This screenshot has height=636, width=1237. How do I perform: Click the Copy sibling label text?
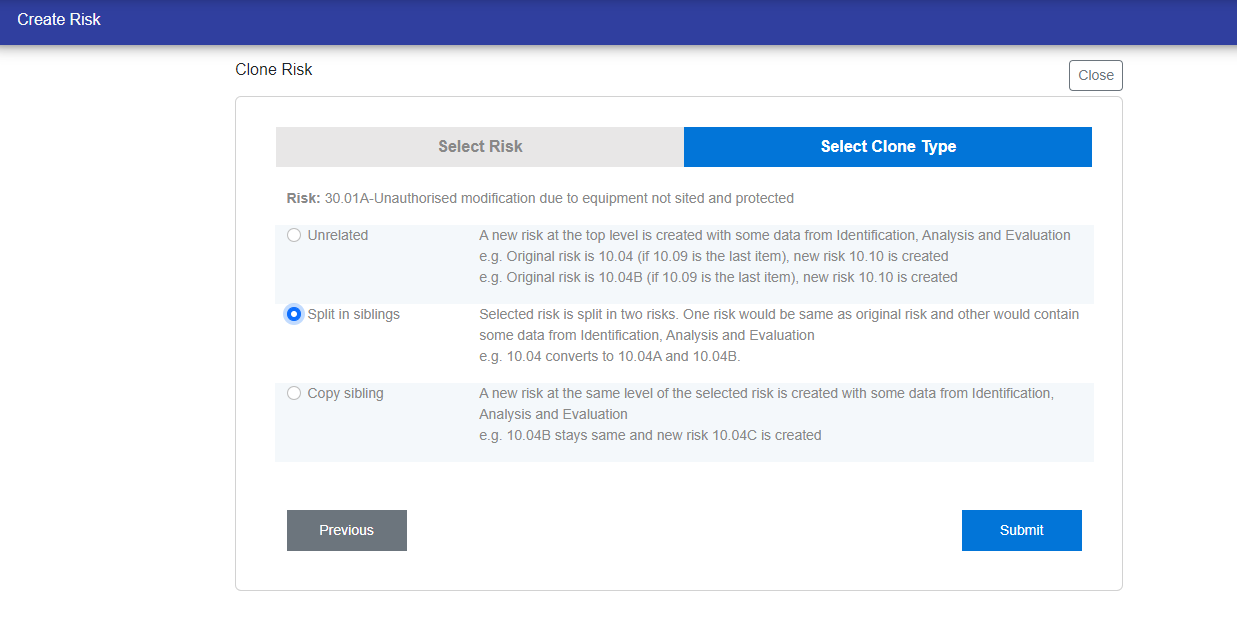click(345, 393)
